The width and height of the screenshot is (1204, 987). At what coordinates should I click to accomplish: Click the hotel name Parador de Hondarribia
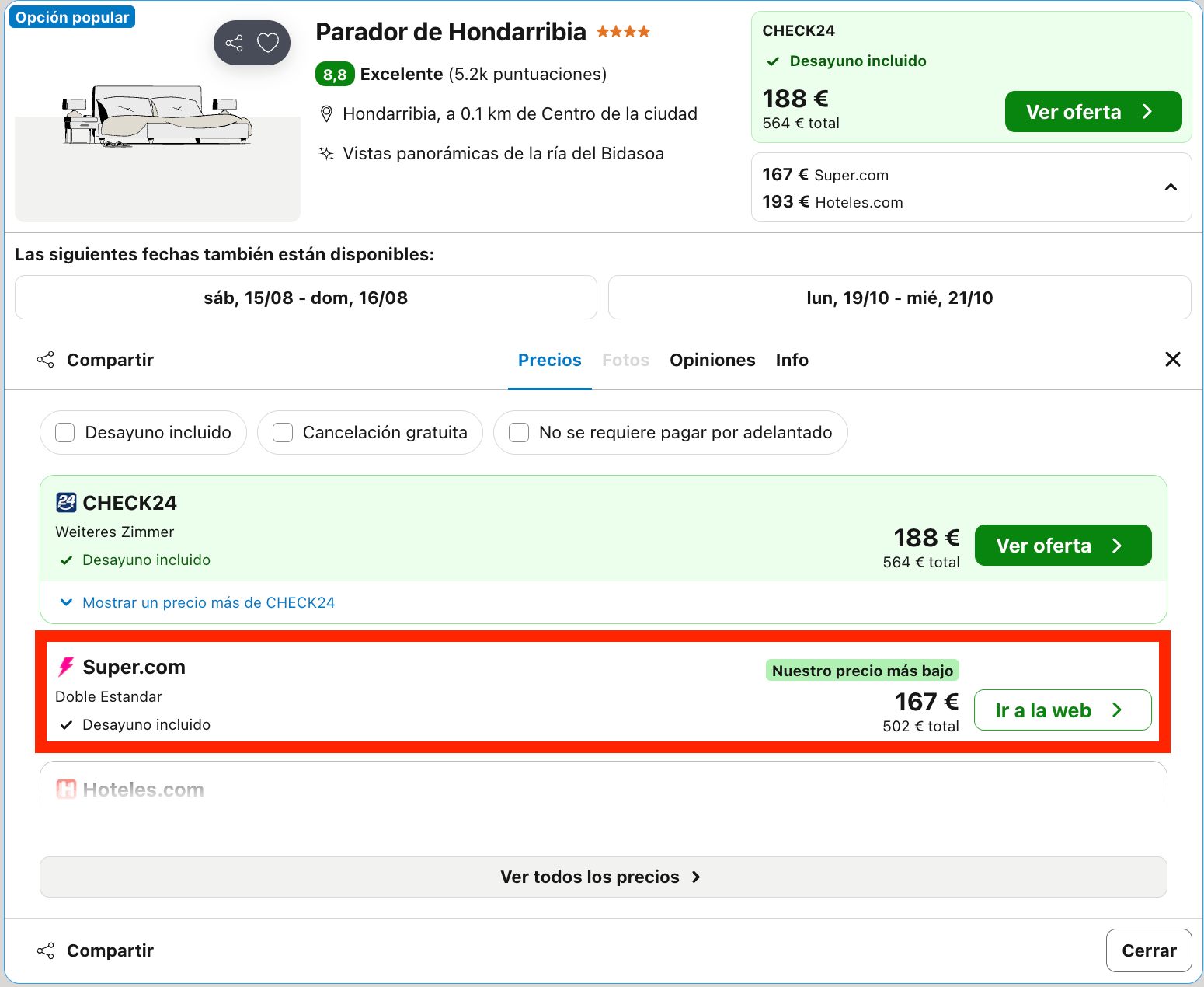(x=451, y=32)
